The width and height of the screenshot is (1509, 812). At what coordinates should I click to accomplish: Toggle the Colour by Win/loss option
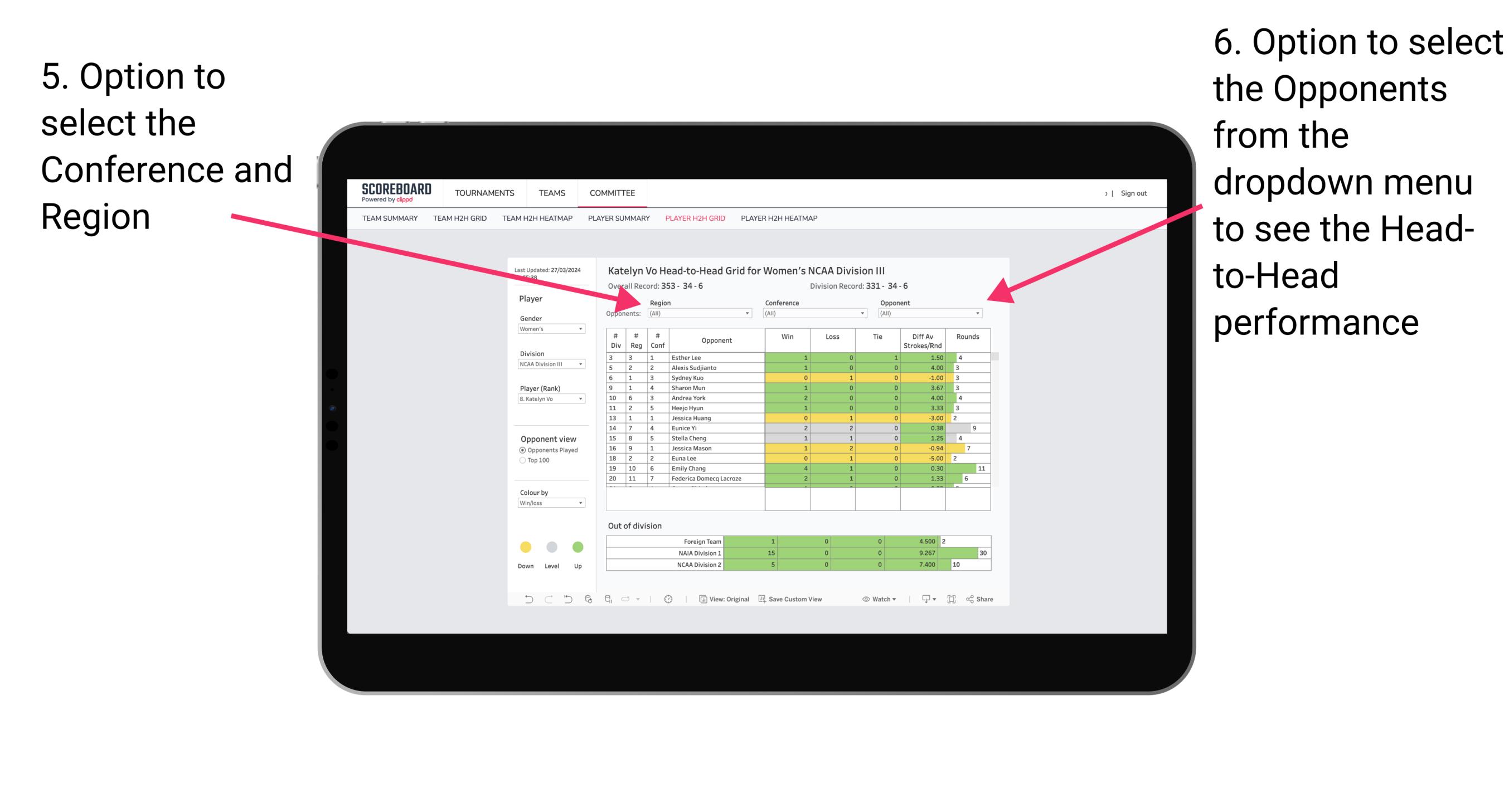549,503
